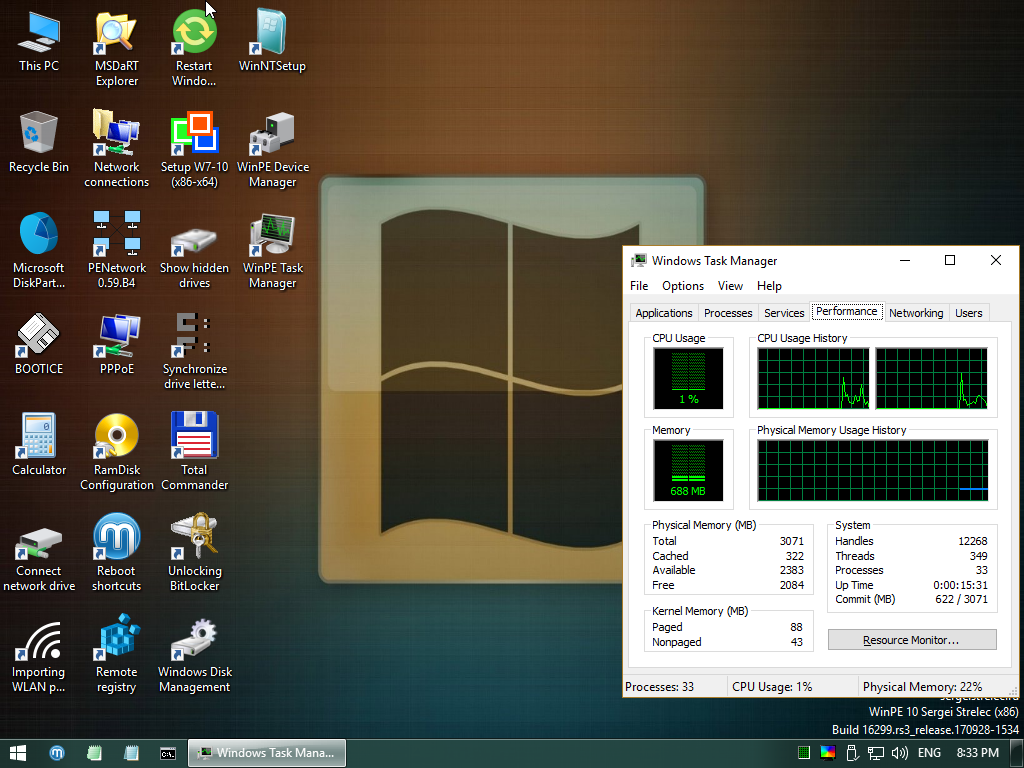Select Unlocking BitLocker icon
This screenshot has width=1024, height=768.
pyautogui.click(x=194, y=553)
